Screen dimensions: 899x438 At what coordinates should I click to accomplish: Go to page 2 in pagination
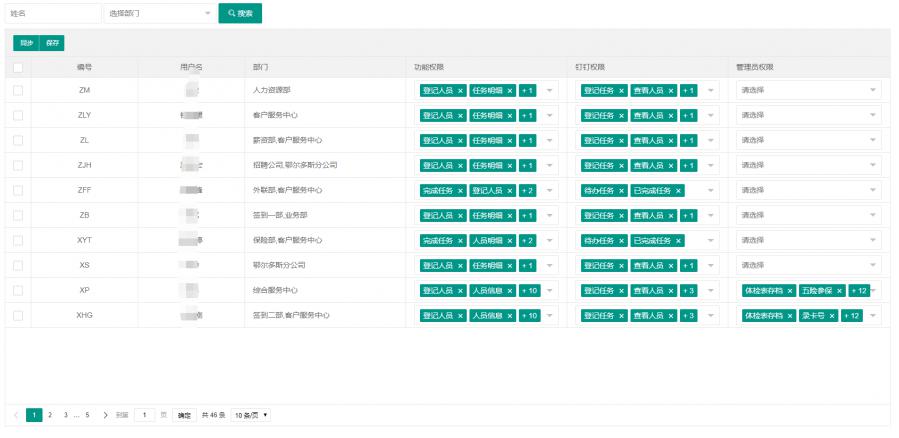[50, 414]
